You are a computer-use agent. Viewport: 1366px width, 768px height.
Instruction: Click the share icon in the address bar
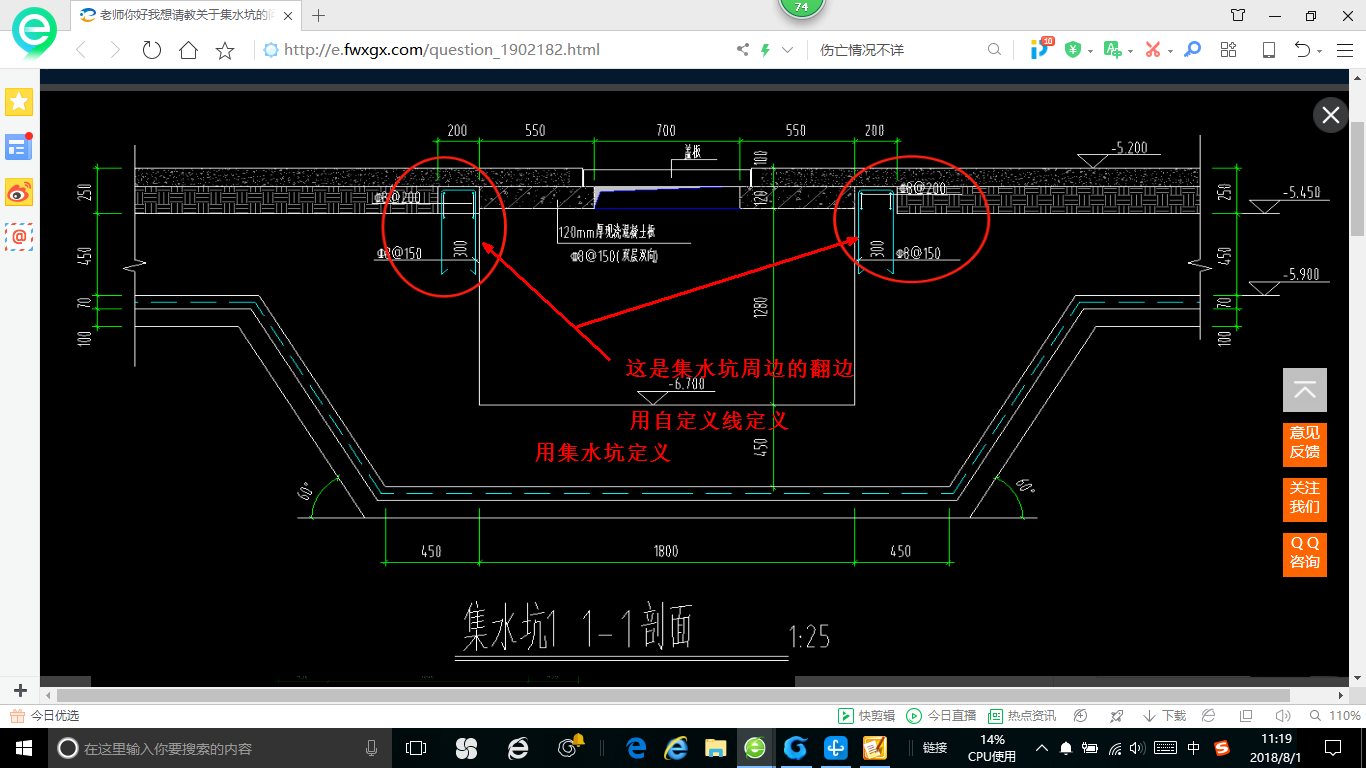pyautogui.click(x=743, y=50)
